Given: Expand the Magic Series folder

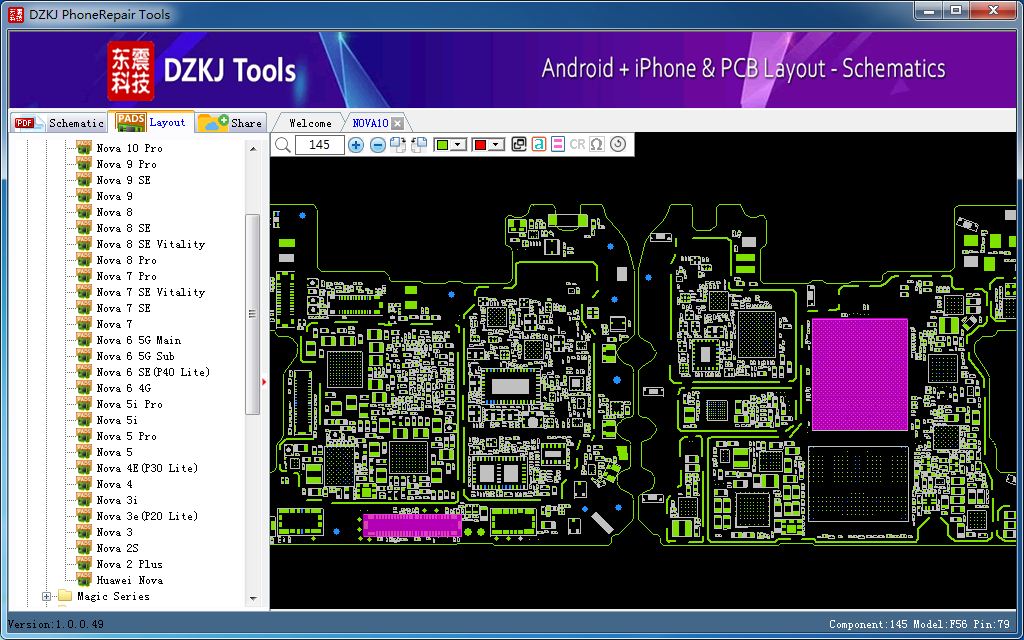Looking at the screenshot, I should 46,596.
